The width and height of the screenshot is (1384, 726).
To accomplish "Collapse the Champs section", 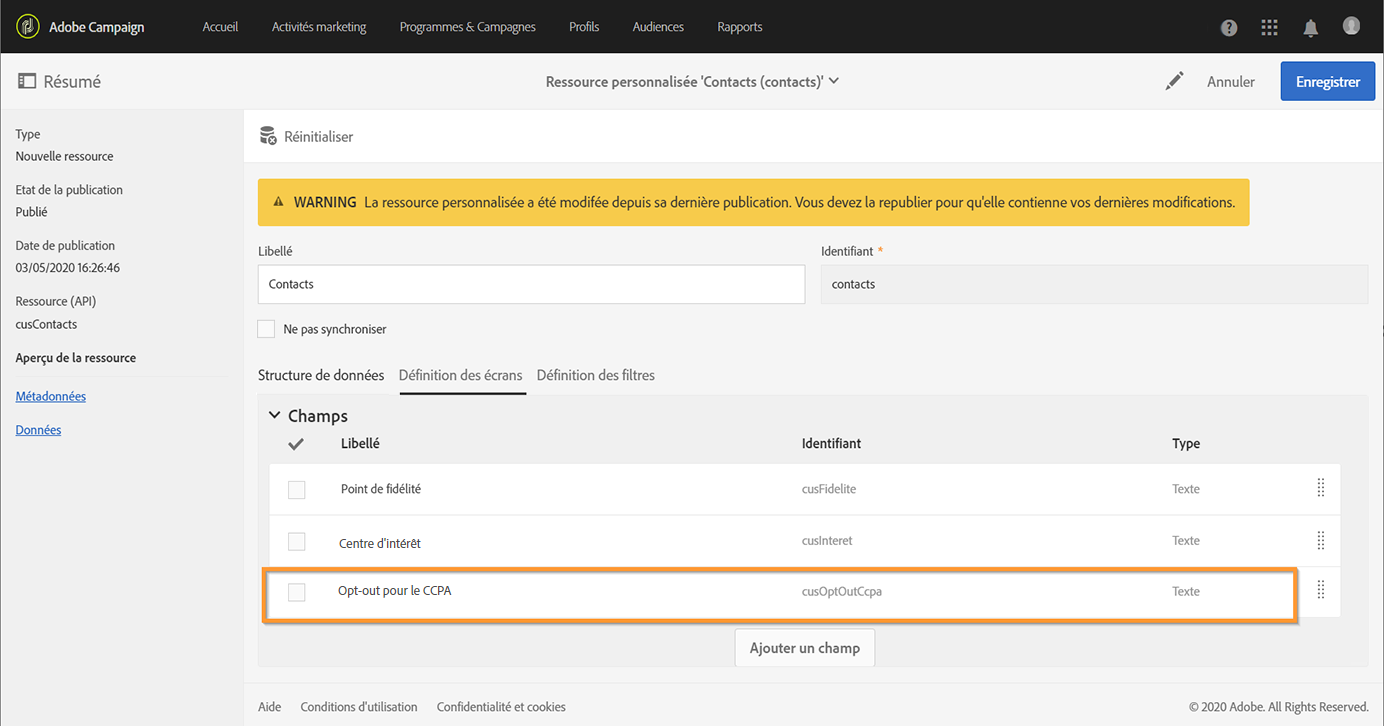I will [275, 415].
